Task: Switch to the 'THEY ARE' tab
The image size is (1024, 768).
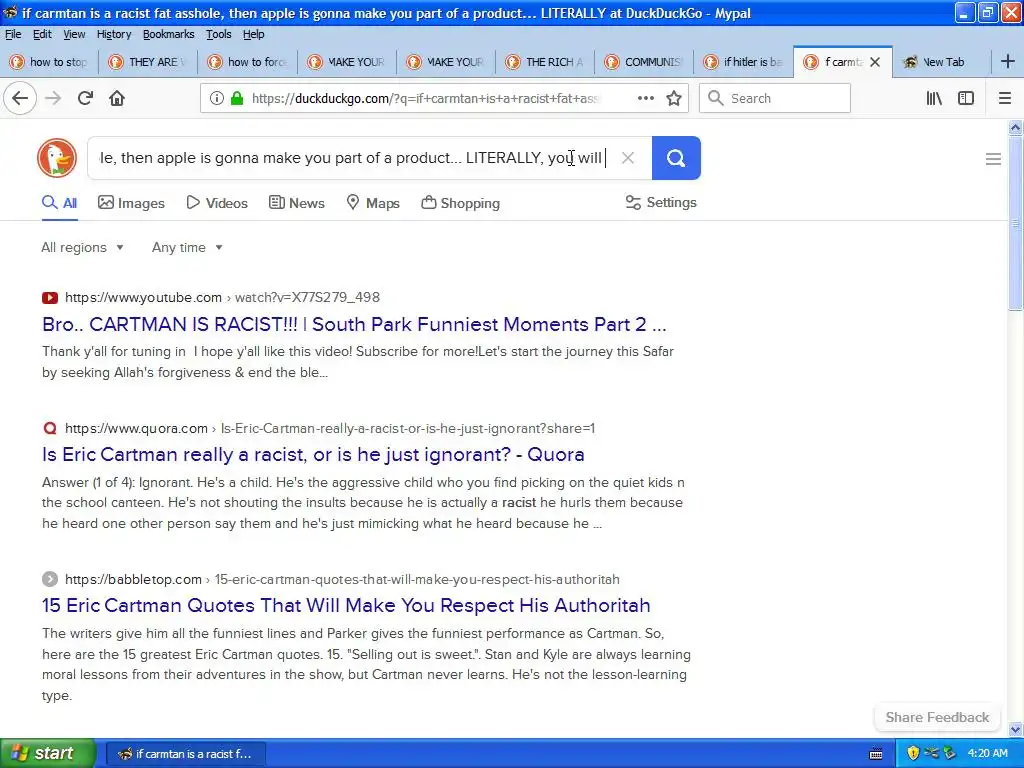Action: point(148,62)
